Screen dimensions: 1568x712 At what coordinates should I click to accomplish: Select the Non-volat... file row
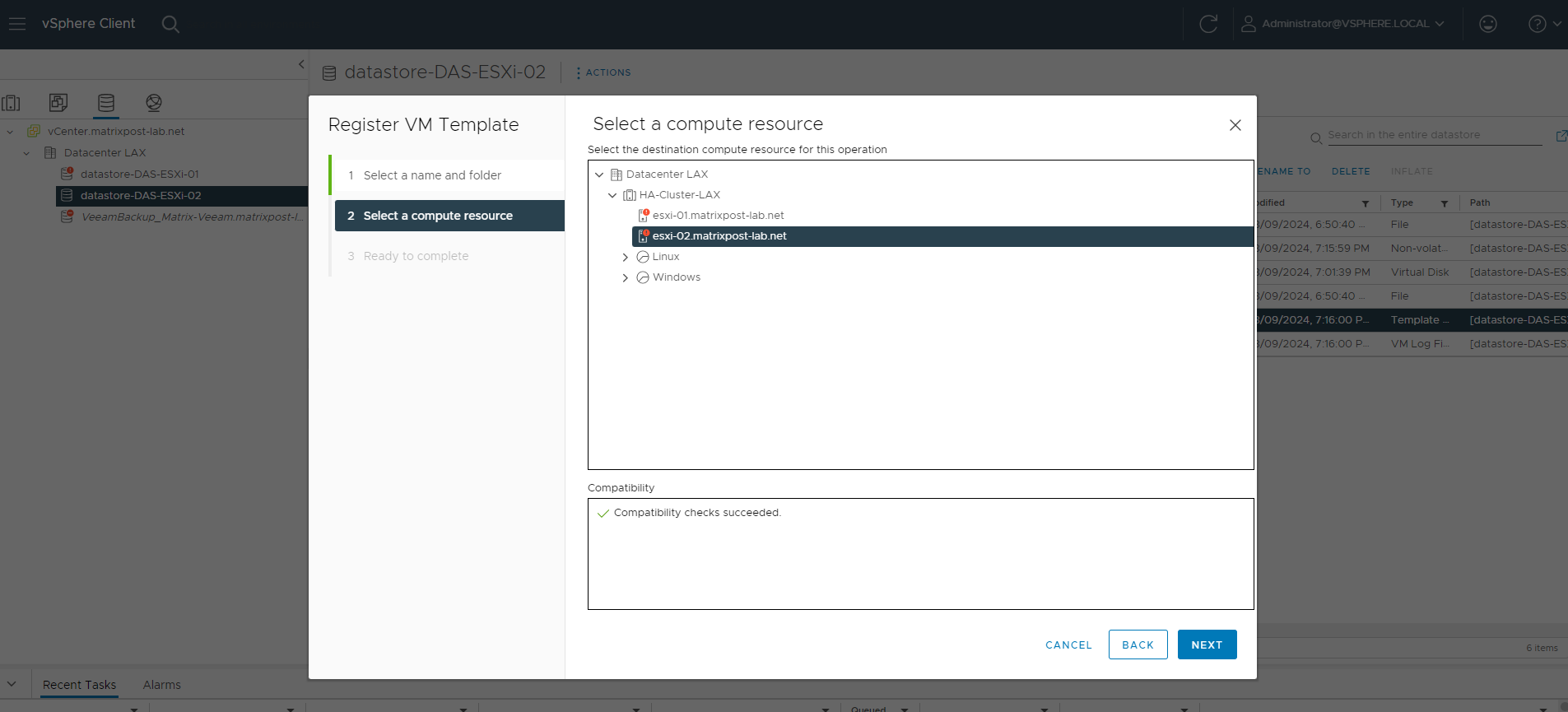tap(1412, 249)
